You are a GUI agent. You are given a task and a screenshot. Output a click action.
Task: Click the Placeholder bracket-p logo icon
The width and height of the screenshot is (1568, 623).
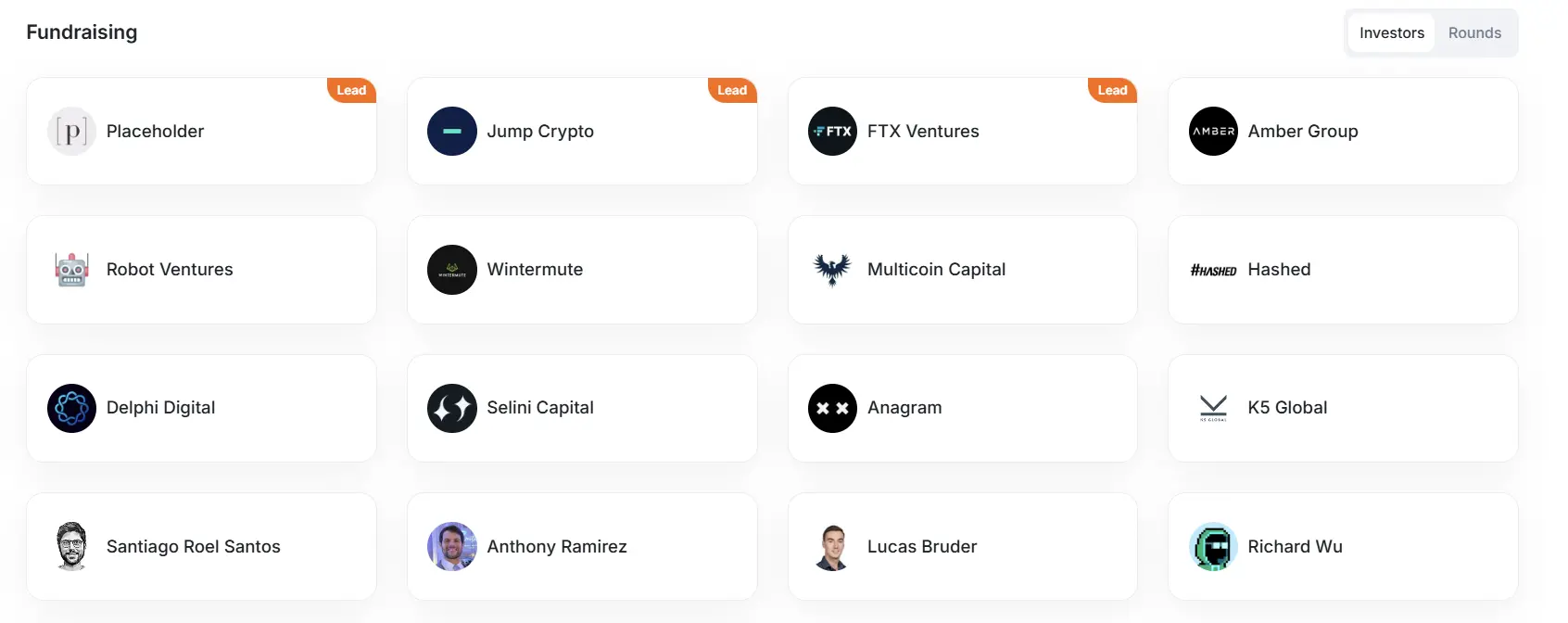pos(71,132)
